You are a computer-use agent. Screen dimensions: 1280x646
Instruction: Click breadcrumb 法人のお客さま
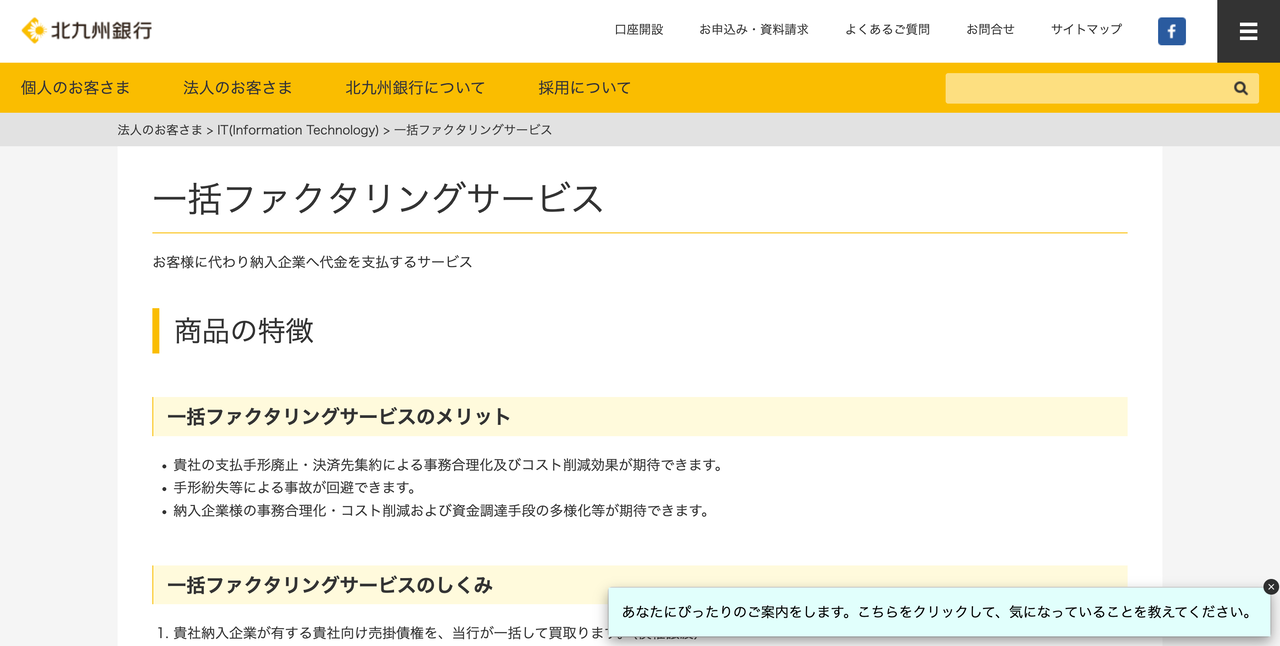160,130
